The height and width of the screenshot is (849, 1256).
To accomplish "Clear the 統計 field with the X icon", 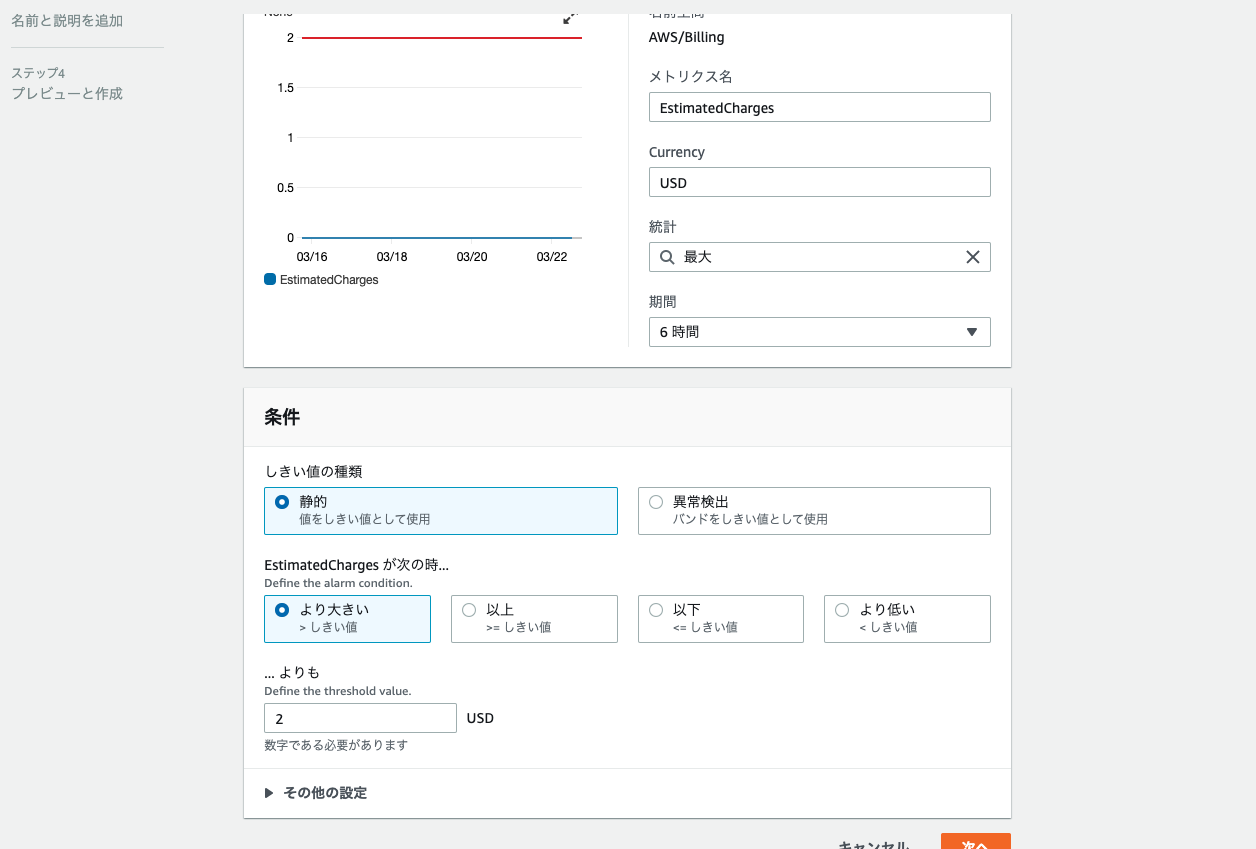I will (972, 257).
